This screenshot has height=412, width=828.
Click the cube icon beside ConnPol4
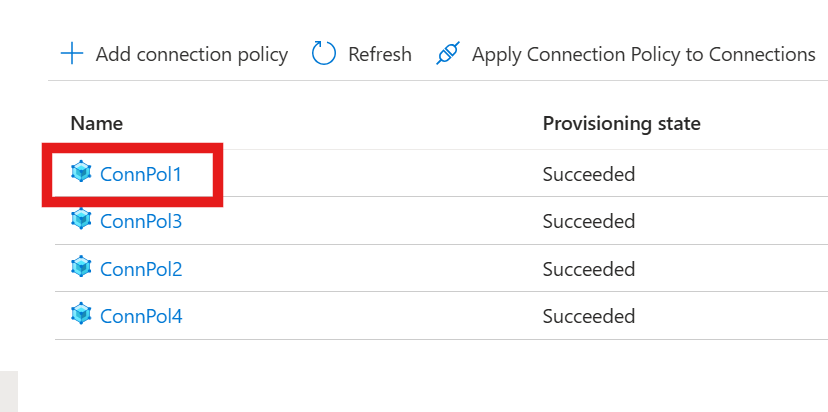pyautogui.click(x=81, y=314)
